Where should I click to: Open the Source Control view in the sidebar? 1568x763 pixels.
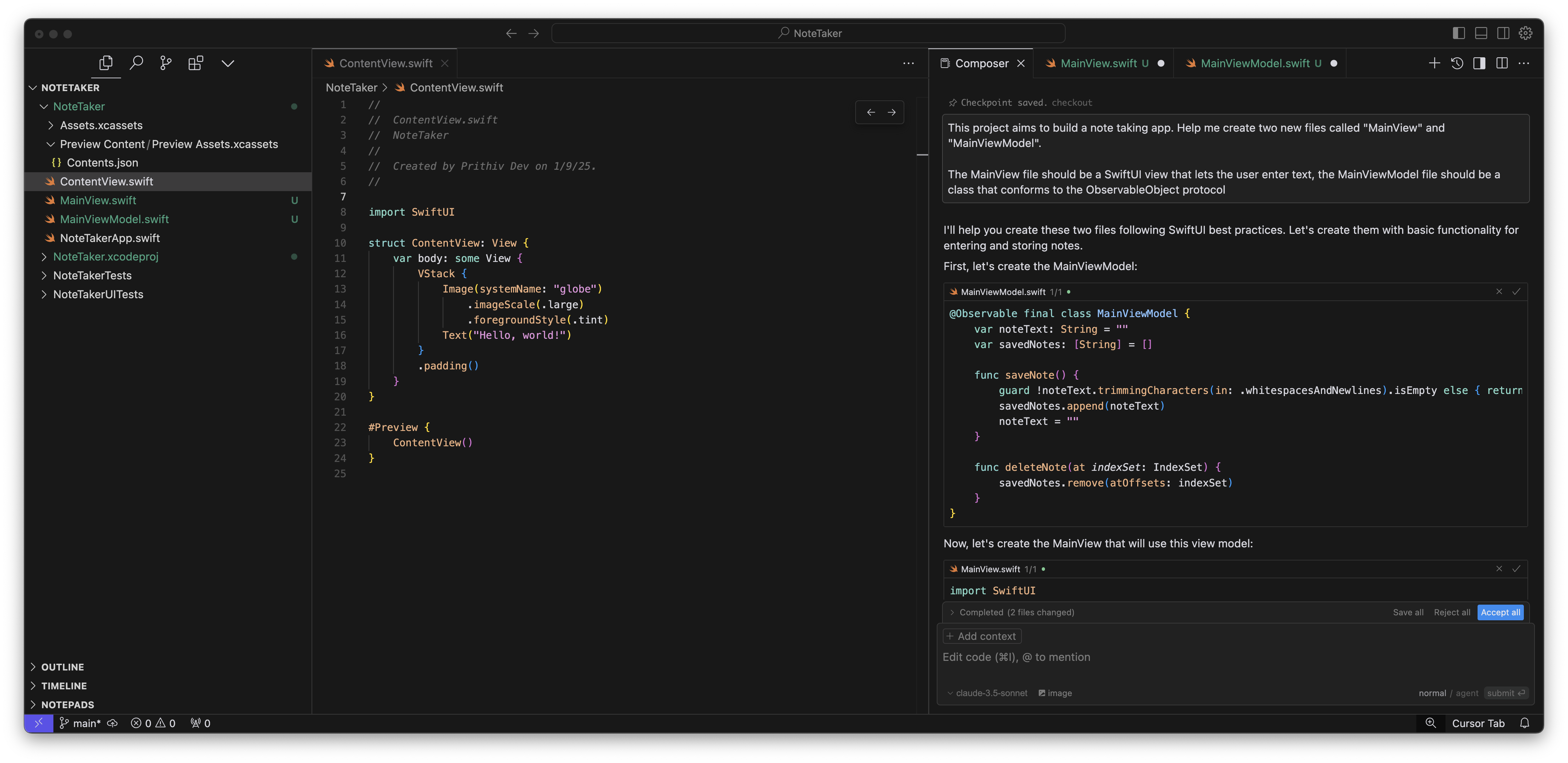coord(166,63)
